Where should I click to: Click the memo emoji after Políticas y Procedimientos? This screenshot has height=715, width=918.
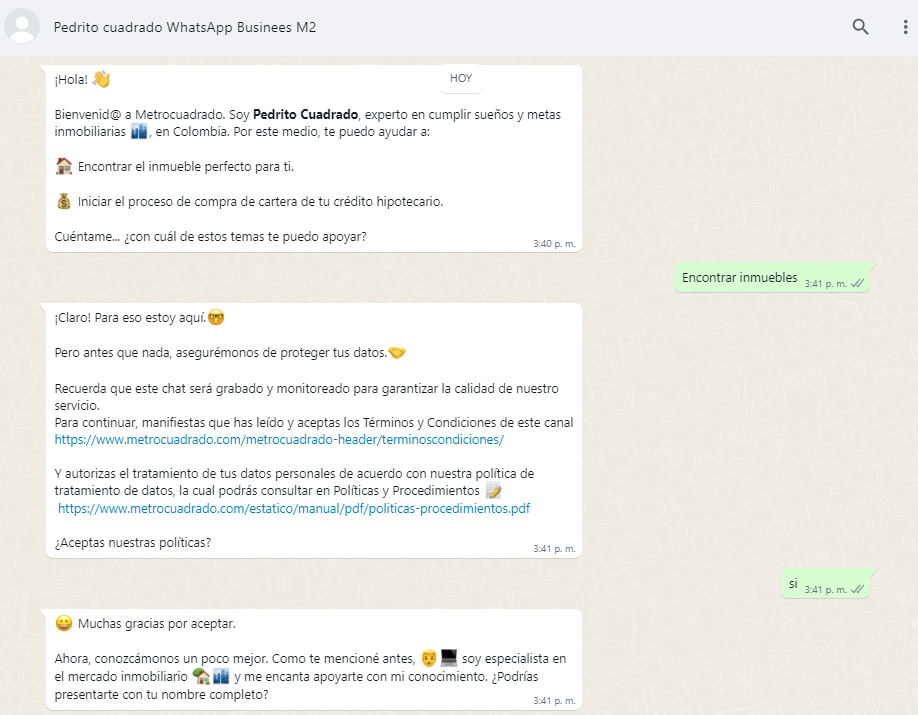(x=493, y=491)
